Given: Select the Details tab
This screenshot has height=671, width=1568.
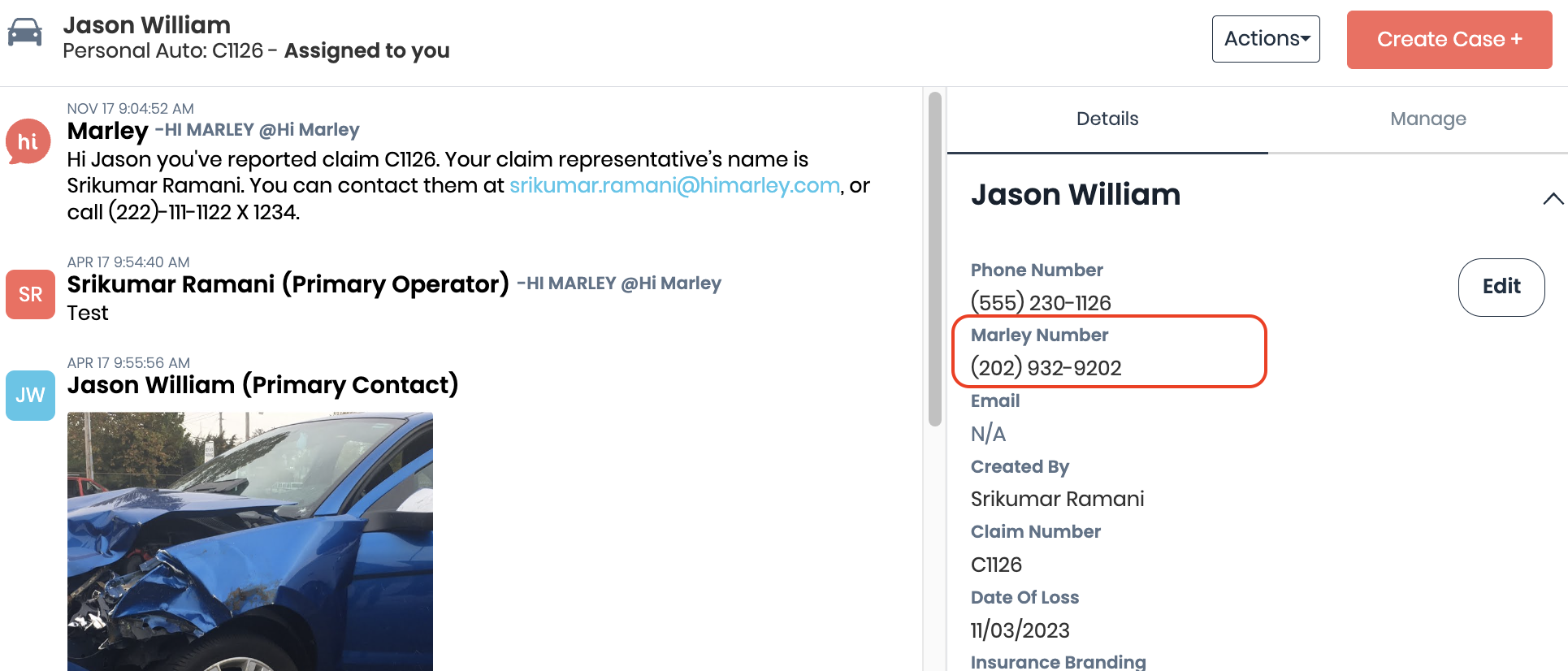Looking at the screenshot, I should click(x=1107, y=119).
